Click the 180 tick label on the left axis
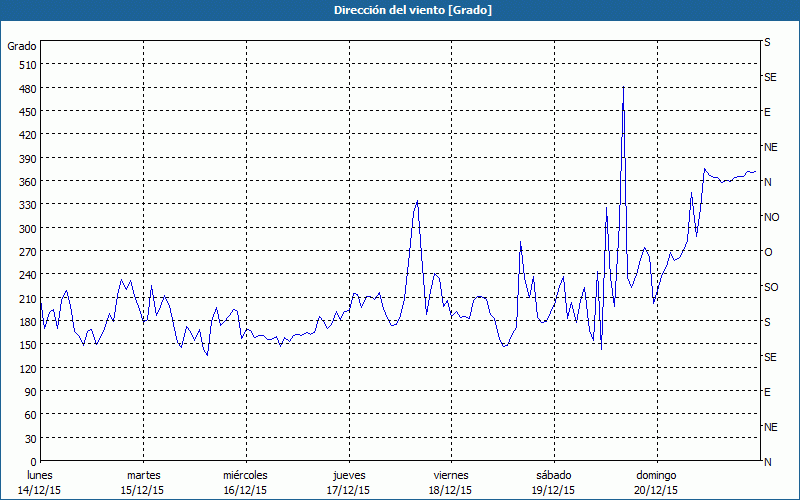The image size is (800, 500). tap(26, 322)
